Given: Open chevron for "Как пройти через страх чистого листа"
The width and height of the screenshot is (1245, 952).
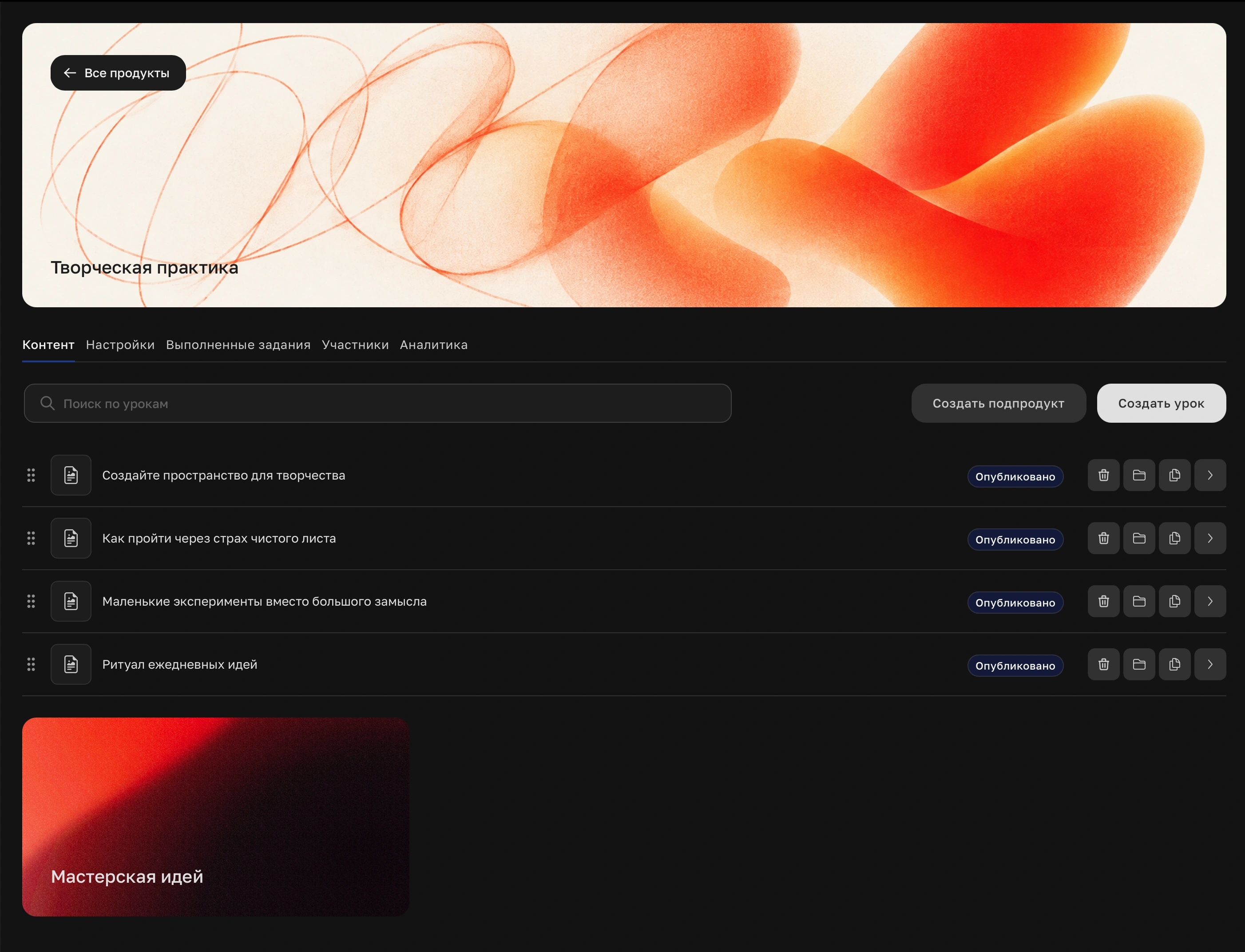Looking at the screenshot, I should click(1210, 538).
